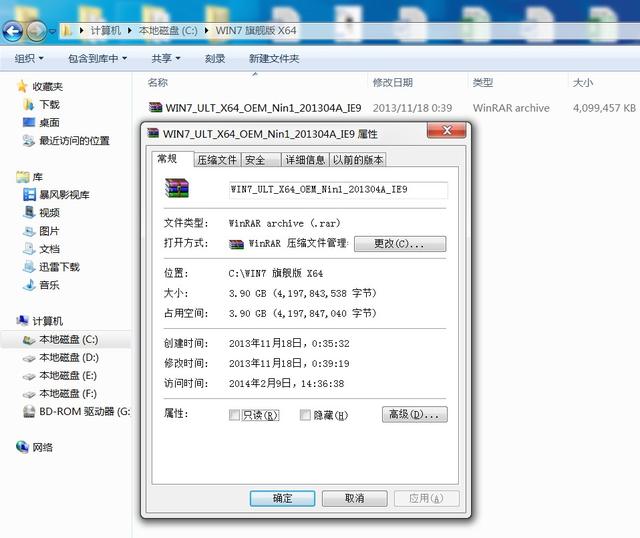Click the 应用(A) button
This screenshot has width=640, height=538.
[427, 498]
